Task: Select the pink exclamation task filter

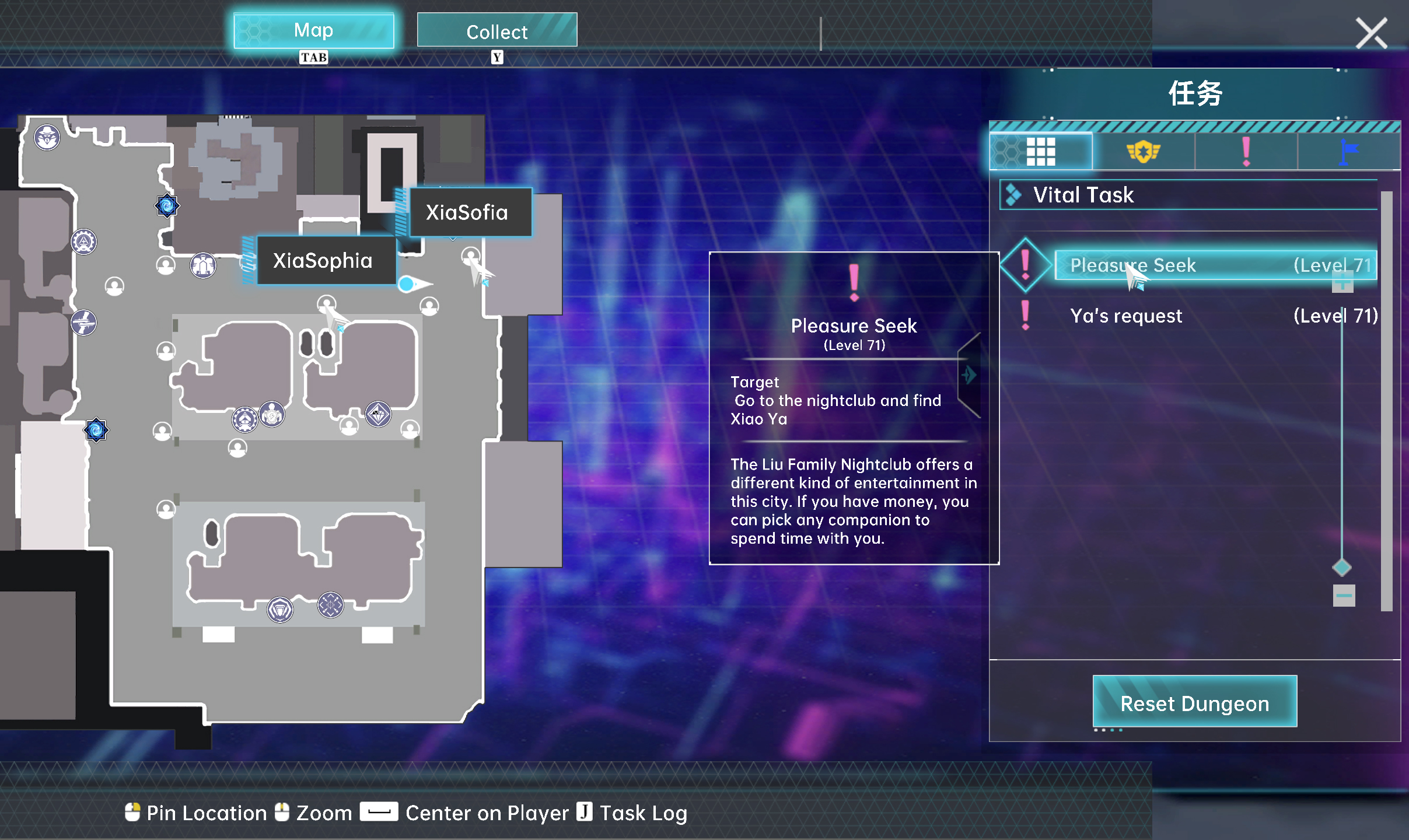Action: point(1246,152)
